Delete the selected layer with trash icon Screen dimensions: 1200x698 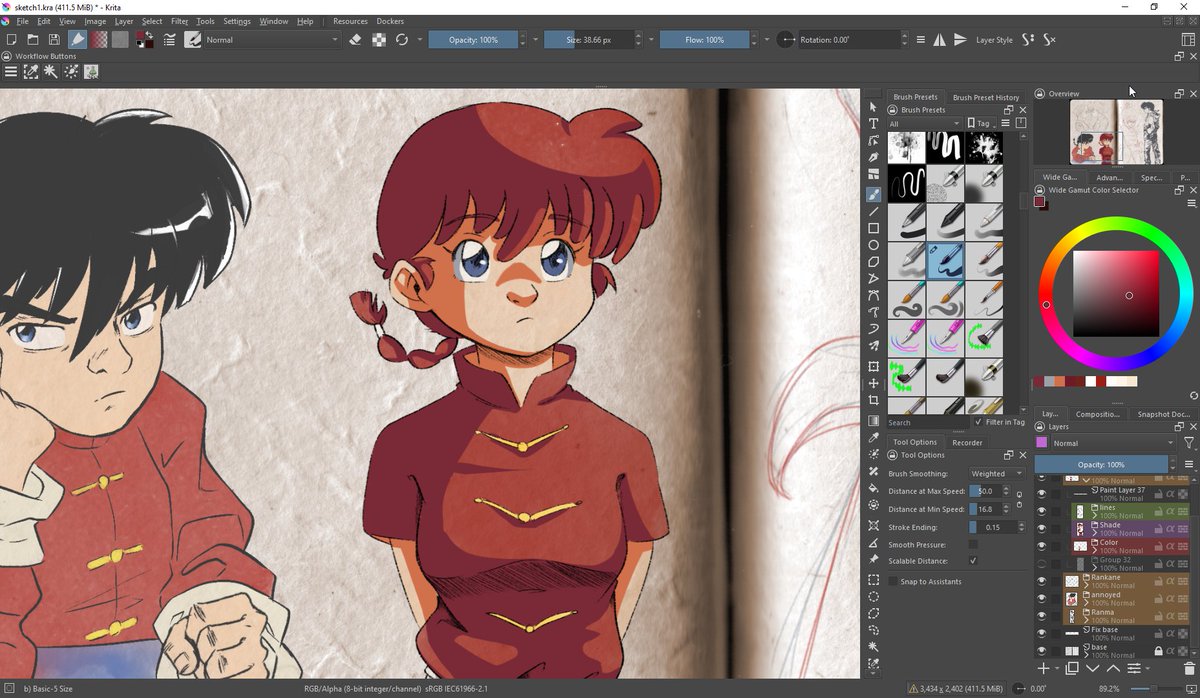1189,667
